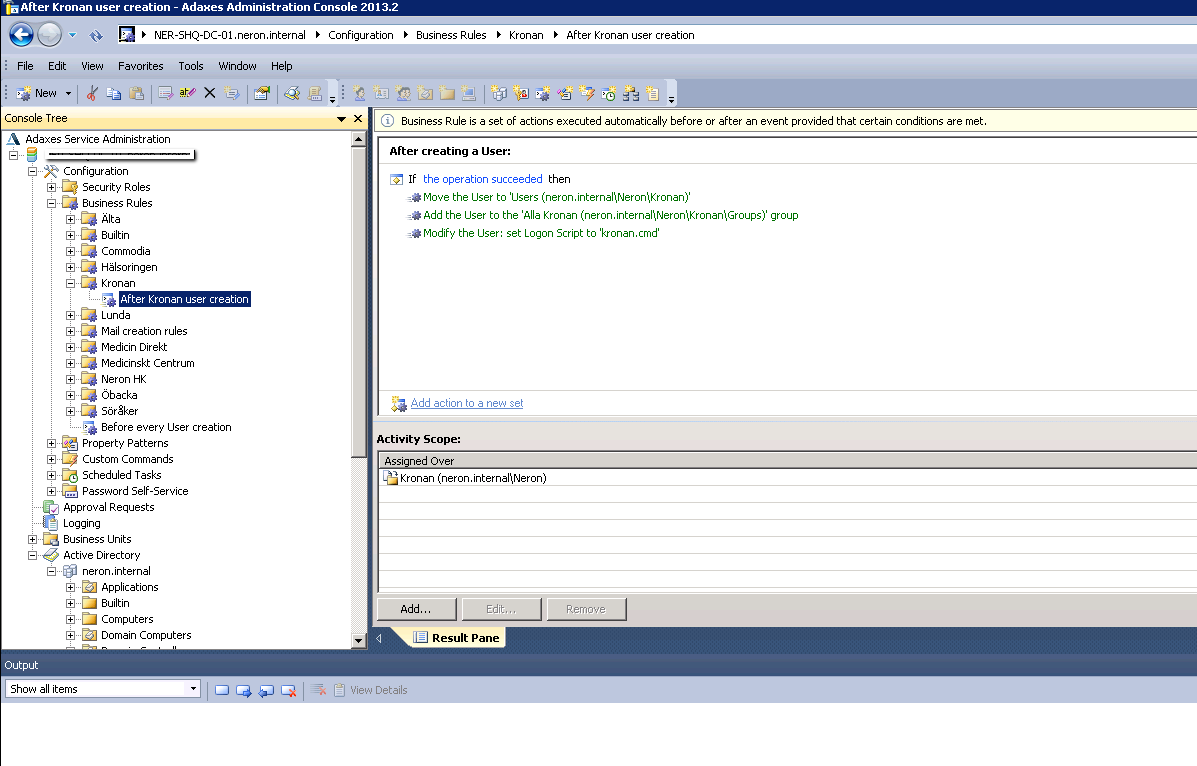
Task: Click the Forward navigation arrow button
Action: [50, 34]
